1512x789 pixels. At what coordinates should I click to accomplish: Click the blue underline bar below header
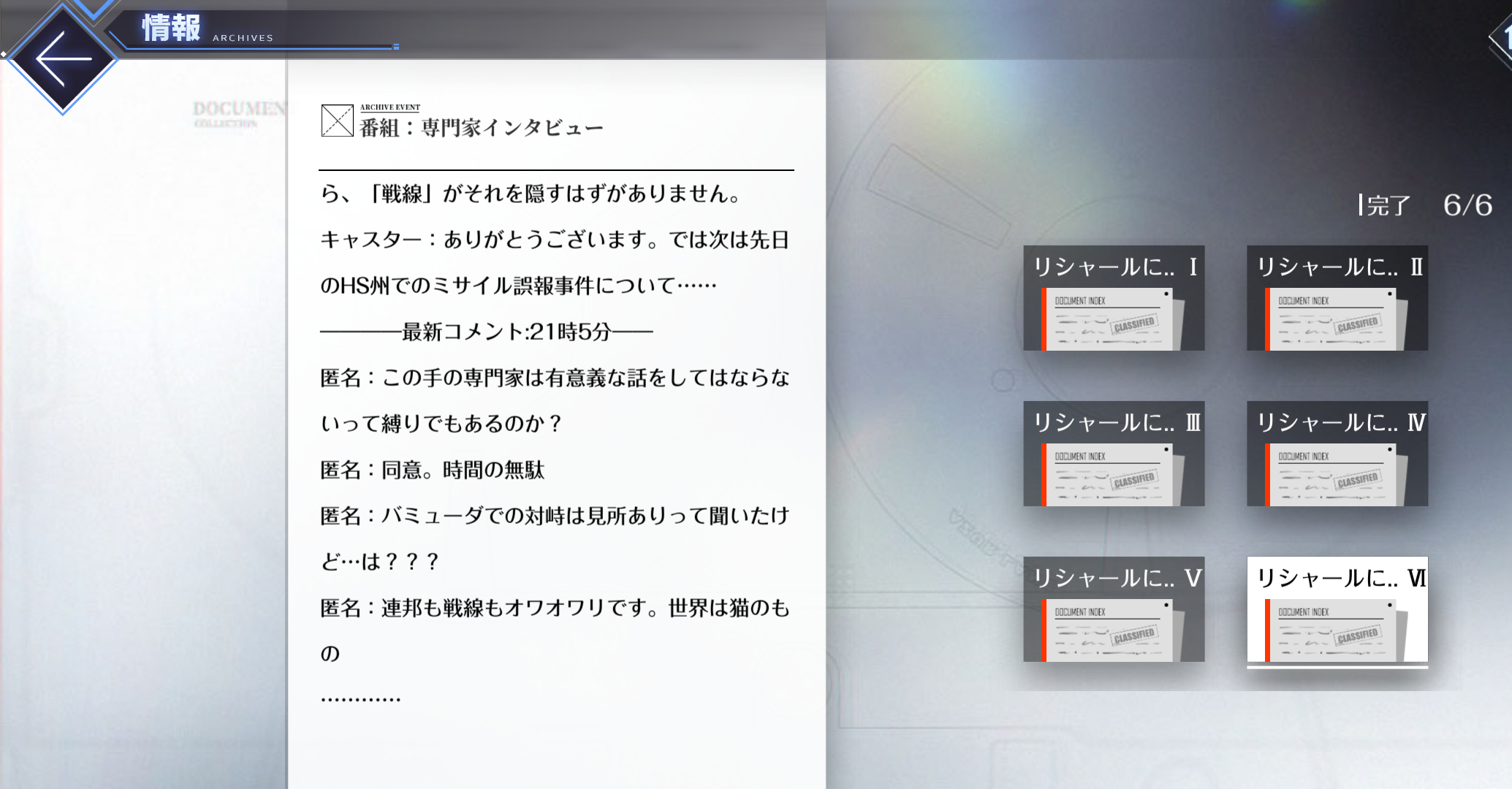point(259,47)
